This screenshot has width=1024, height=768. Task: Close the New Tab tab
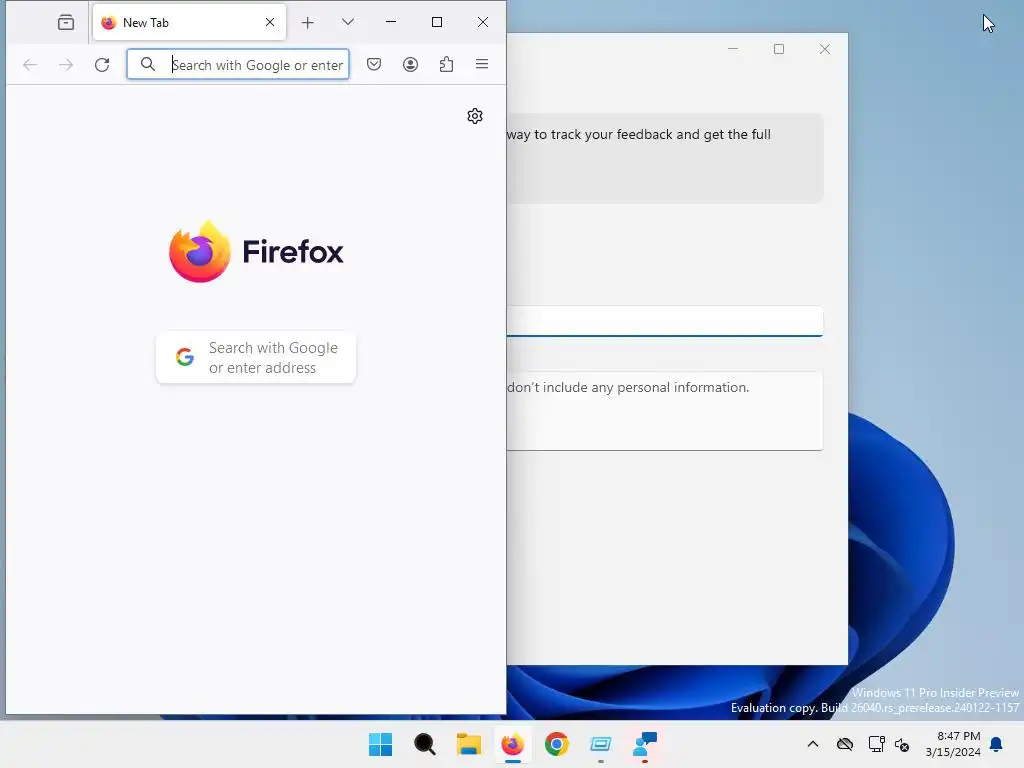(x=270, y=22)
